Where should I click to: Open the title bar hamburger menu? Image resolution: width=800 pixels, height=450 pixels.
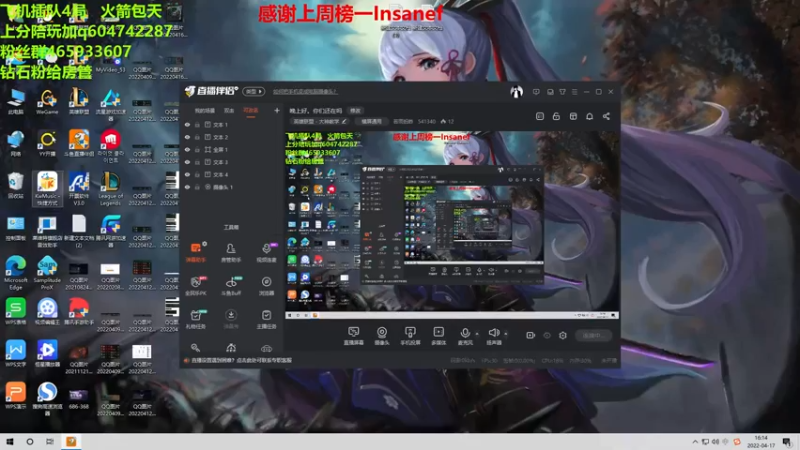pos(574,92)
